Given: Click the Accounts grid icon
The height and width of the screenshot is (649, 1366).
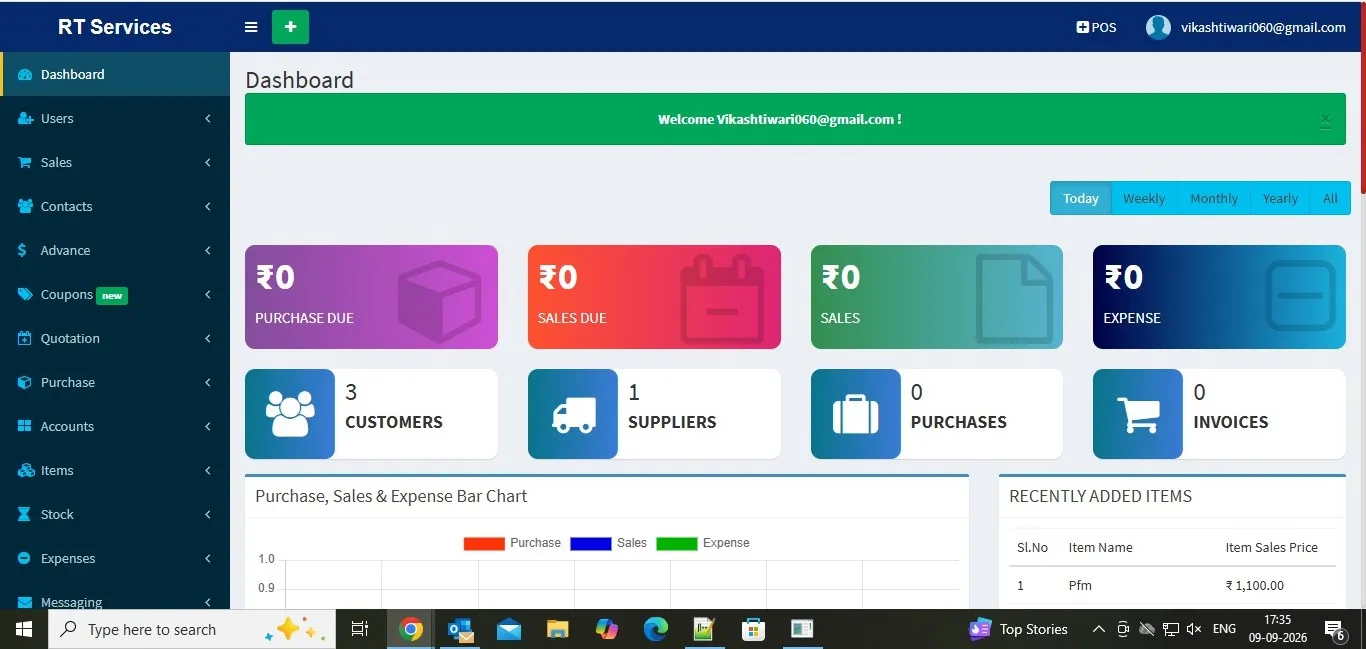Looking at the screenshot, I should (25, 427).
